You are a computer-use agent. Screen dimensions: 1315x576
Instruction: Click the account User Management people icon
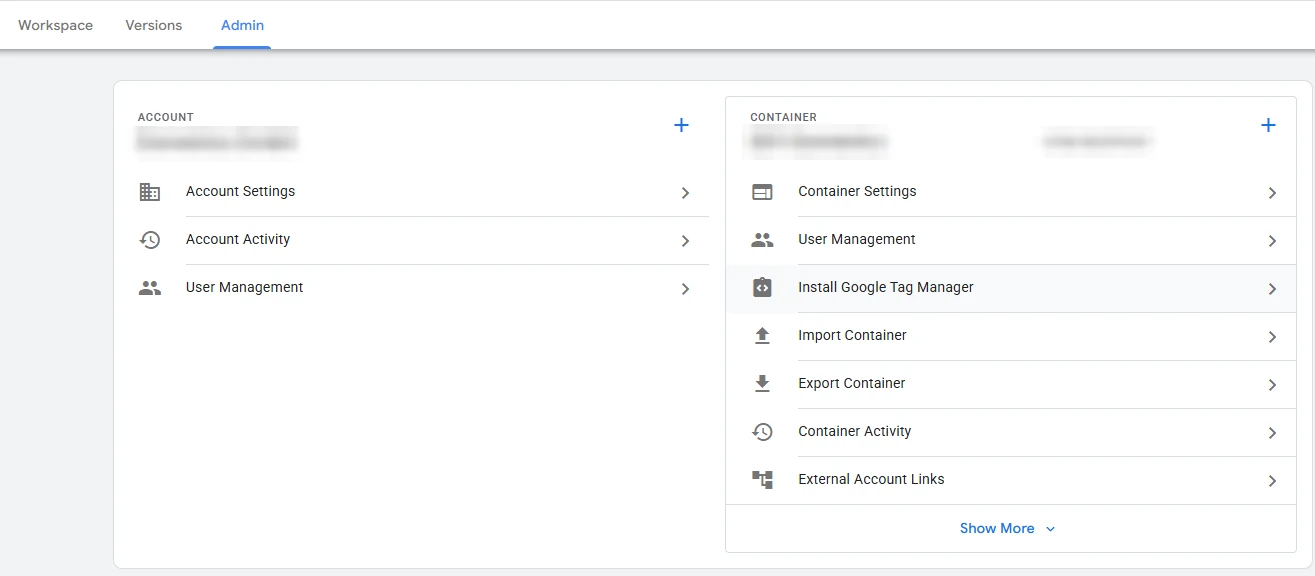[150, 288]
